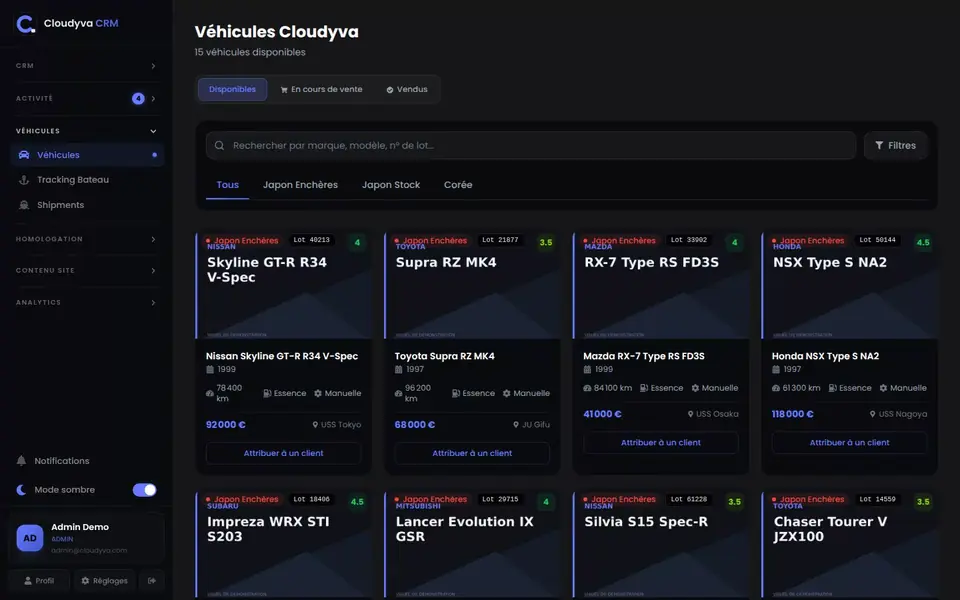Image resolution: width=960 pixels, height=600 pixels.
Task: Click the Cloudyva CRM logo icon
Action: pos(26,24)
